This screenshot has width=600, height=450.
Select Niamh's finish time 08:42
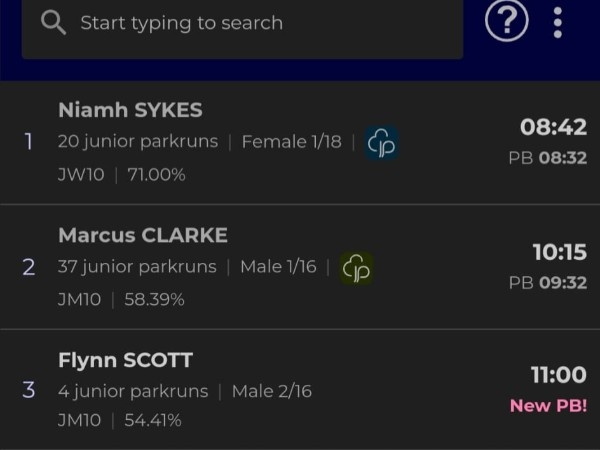coord(553,127)
